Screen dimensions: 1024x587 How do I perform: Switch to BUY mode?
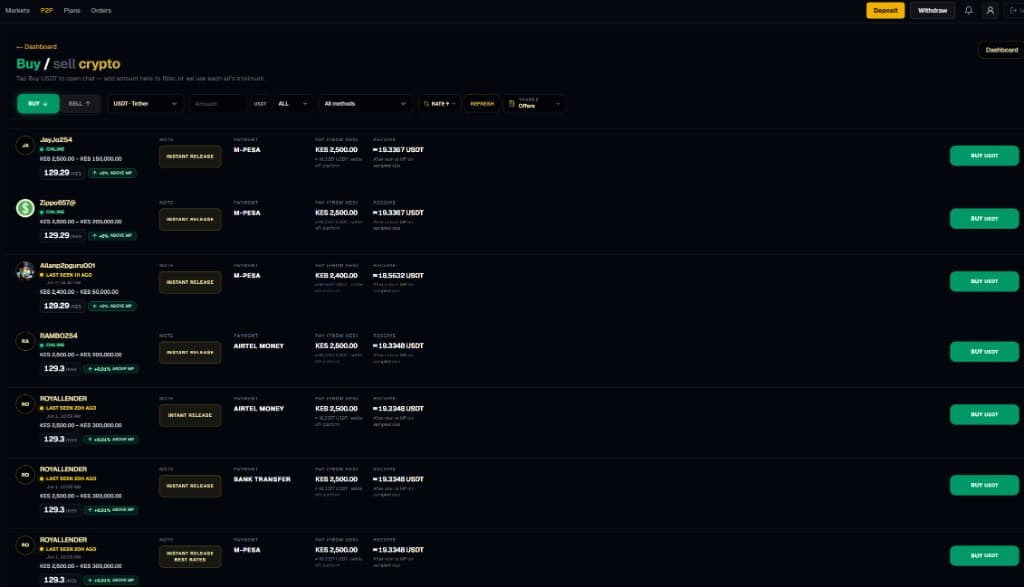pos(38,104)
